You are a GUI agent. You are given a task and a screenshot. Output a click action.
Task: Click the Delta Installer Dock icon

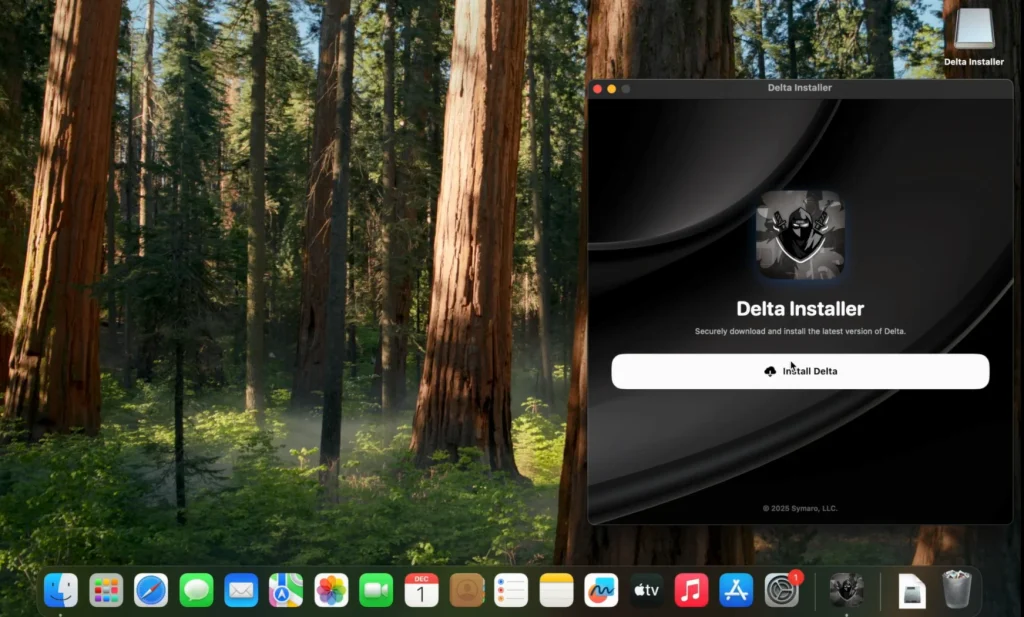point(846,590)
